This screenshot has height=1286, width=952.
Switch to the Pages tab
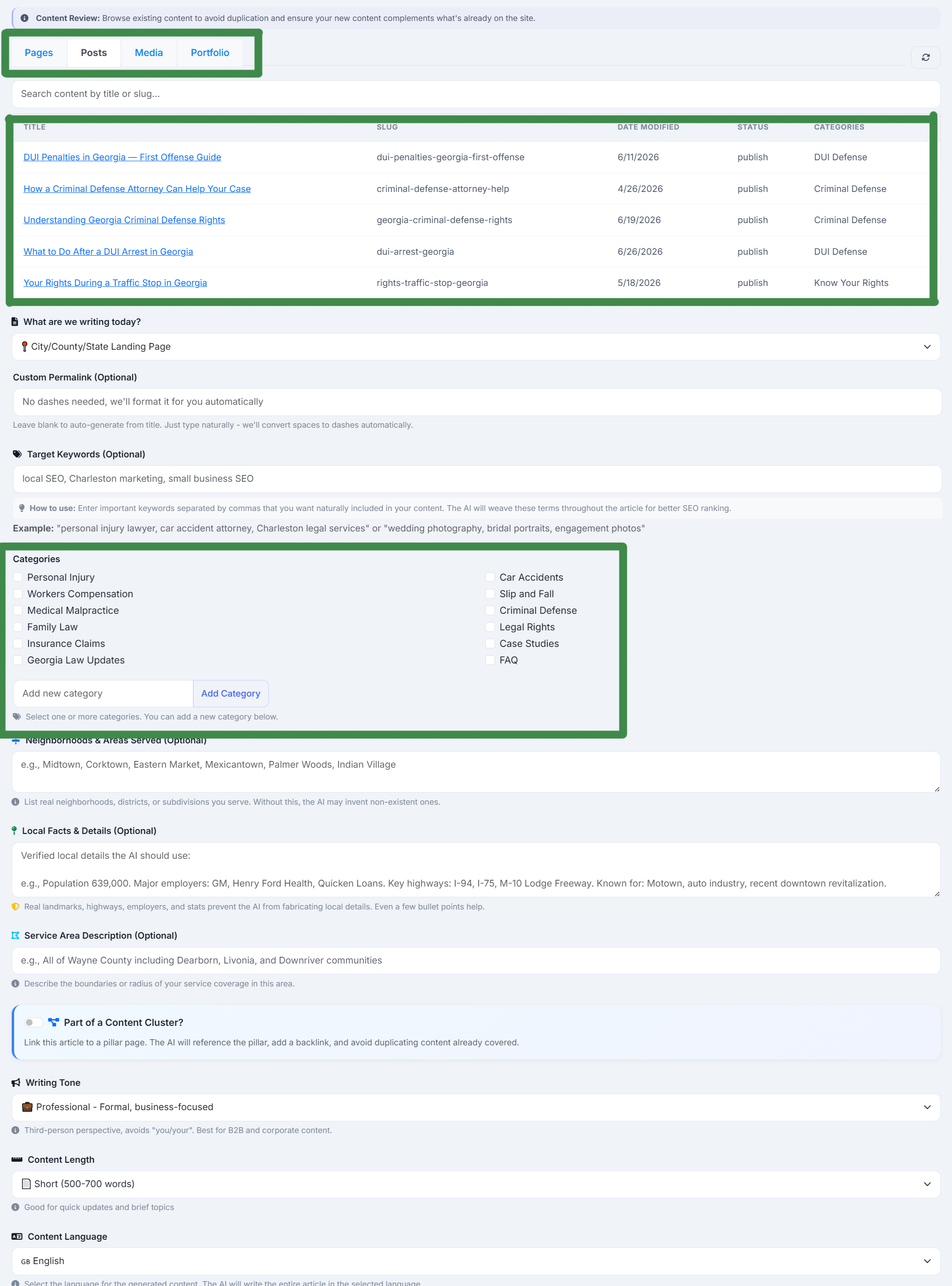[38, 53]
